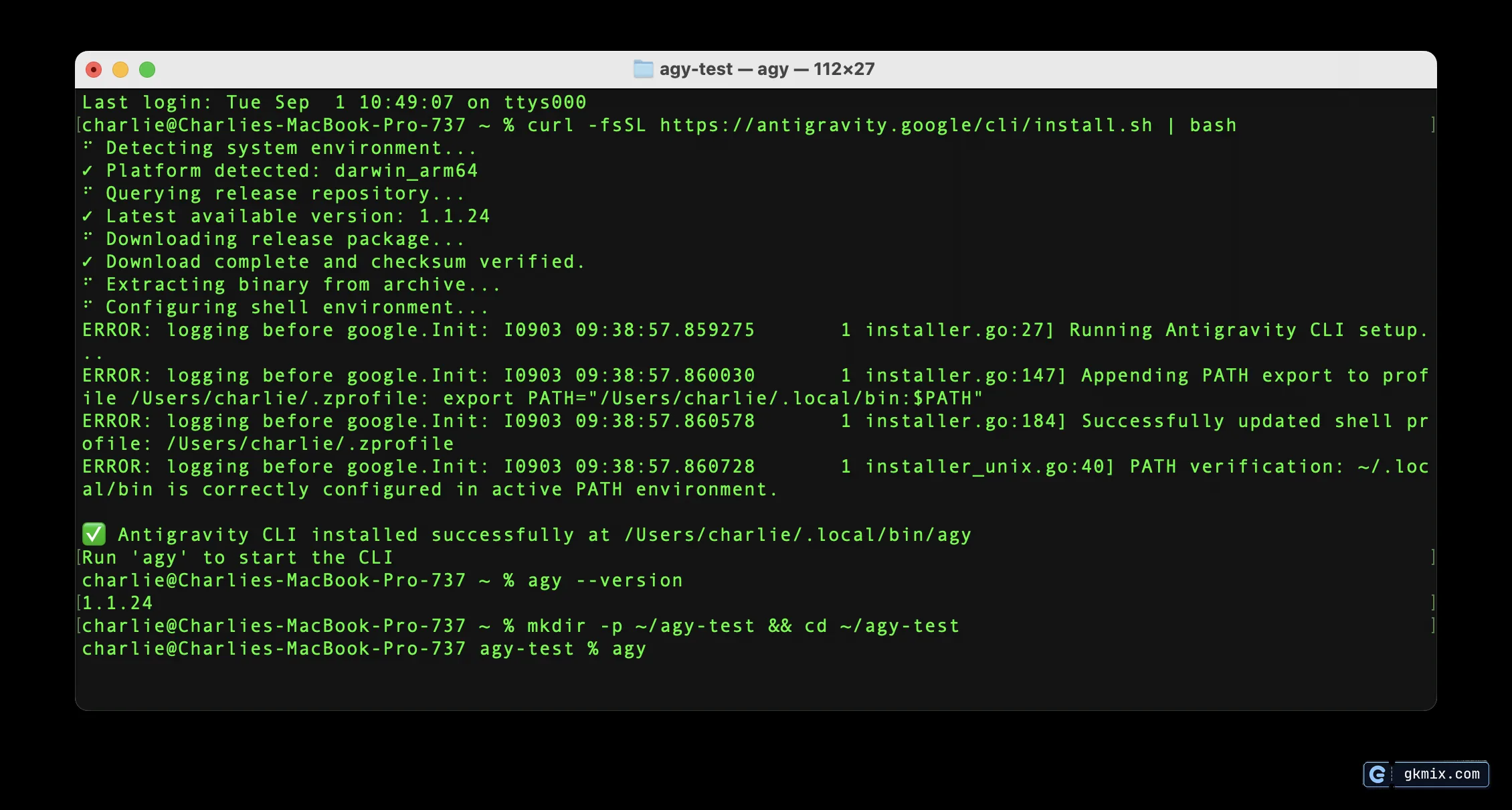Click 'Configuring shell environment...' line
This screenshot has width=1512, height=810.
pos(285,307)
